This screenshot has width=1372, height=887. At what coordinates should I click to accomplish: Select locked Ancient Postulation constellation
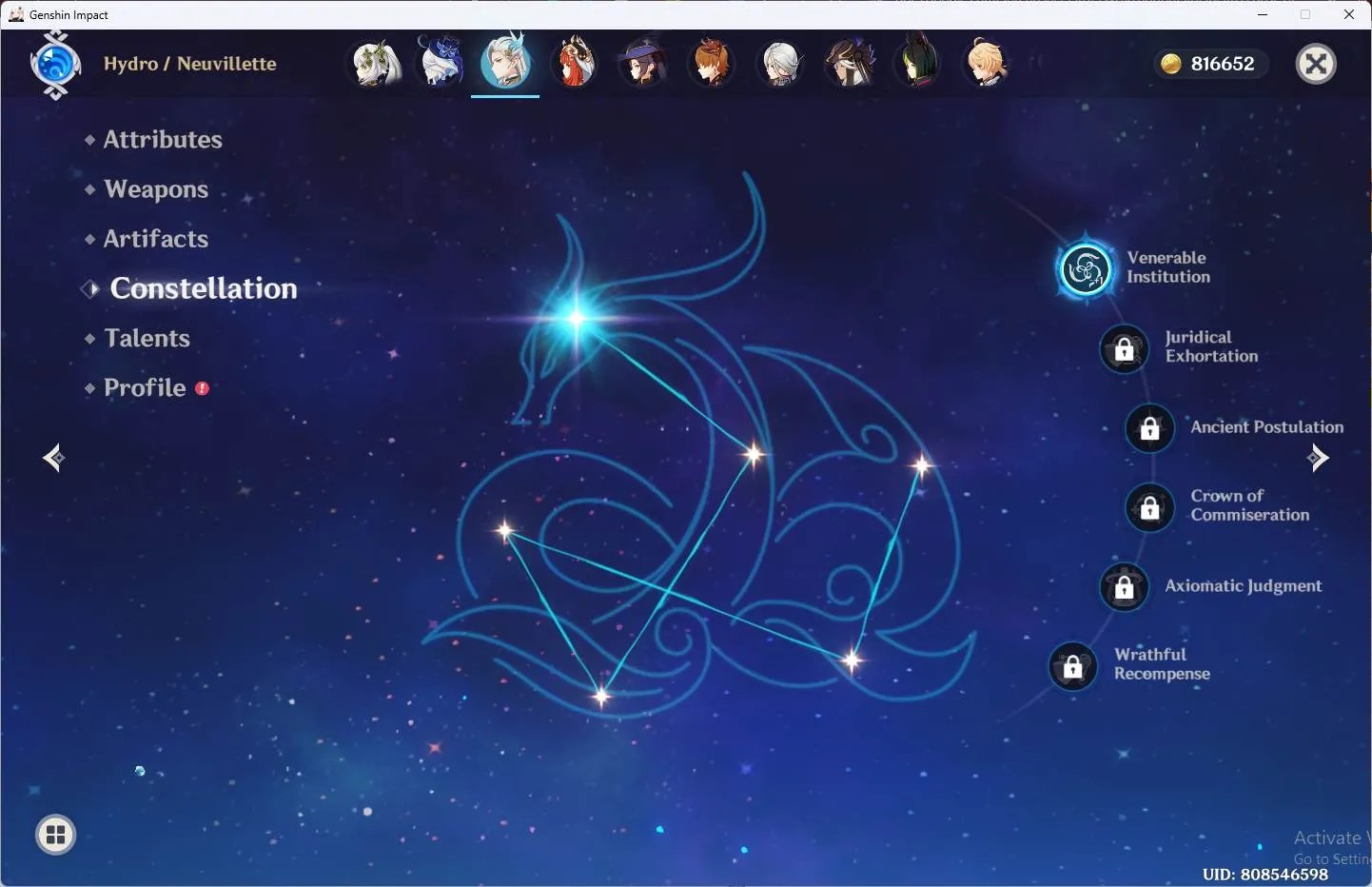(1149, 427)
